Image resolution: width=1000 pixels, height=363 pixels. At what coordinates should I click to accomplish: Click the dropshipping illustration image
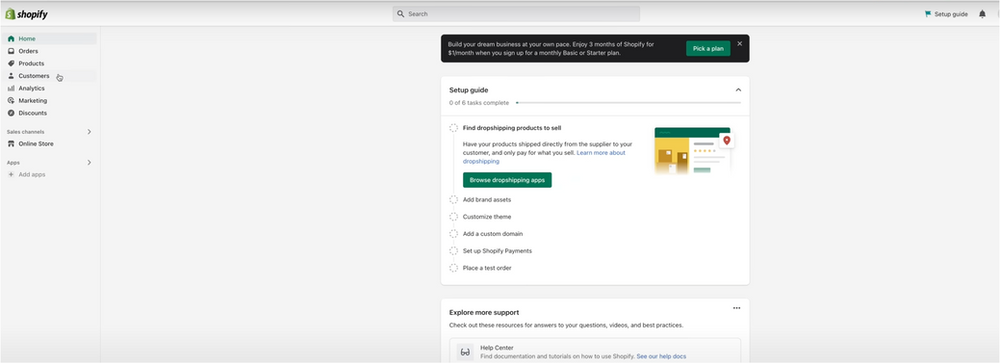694,150
